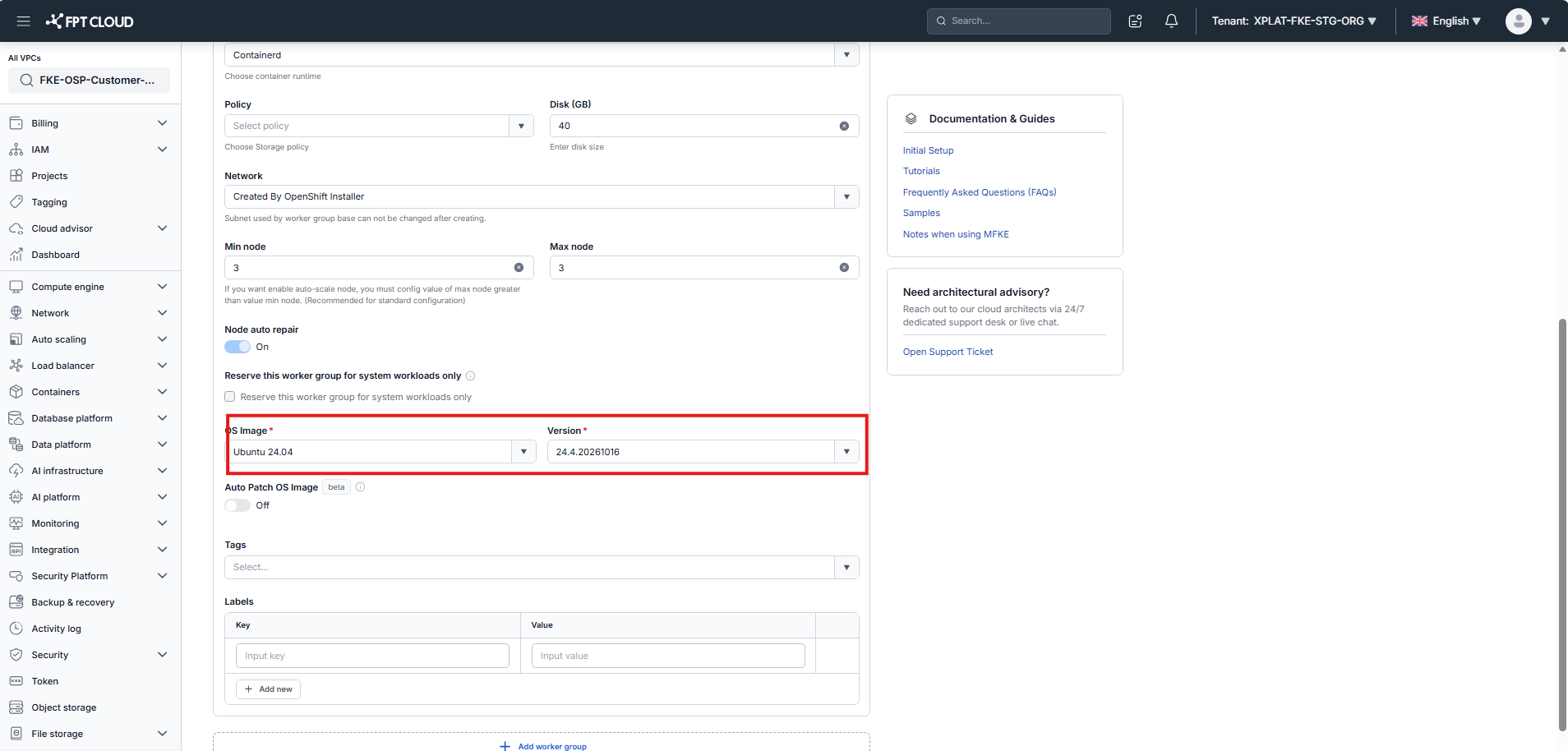Click the top Search box
Viewport: 1568px width, 751px height.
click(1018, 21)
